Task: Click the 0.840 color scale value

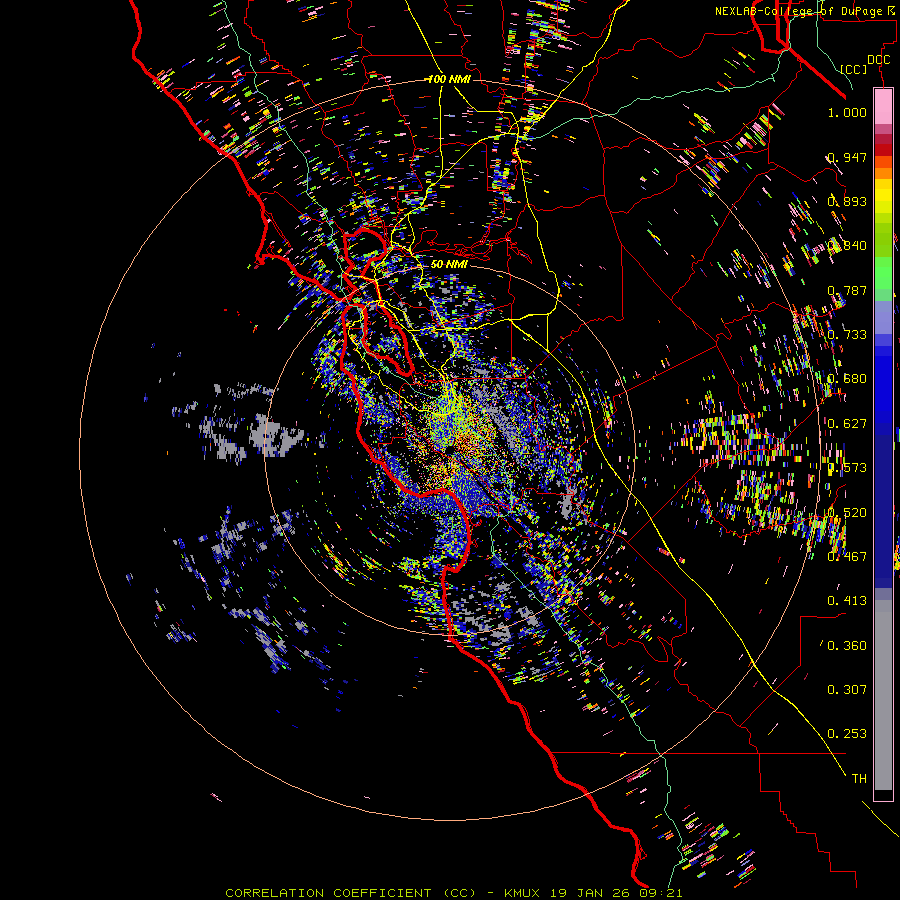Action: 847,246
